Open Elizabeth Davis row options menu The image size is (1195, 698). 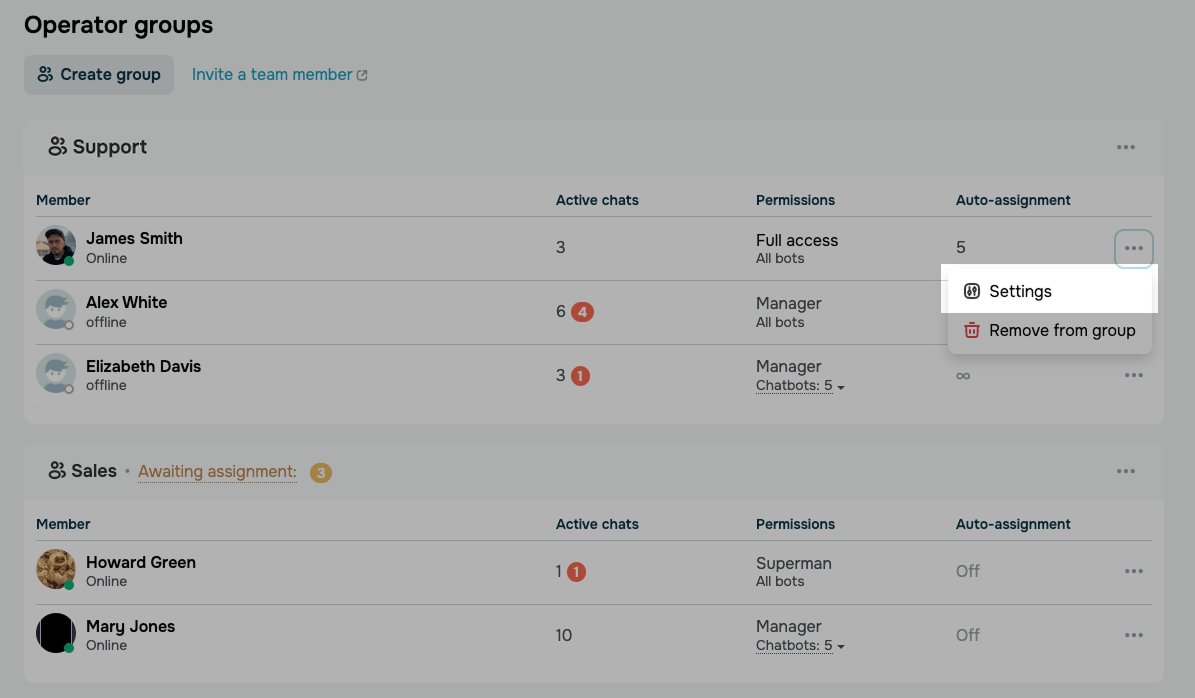(1133, 375)
